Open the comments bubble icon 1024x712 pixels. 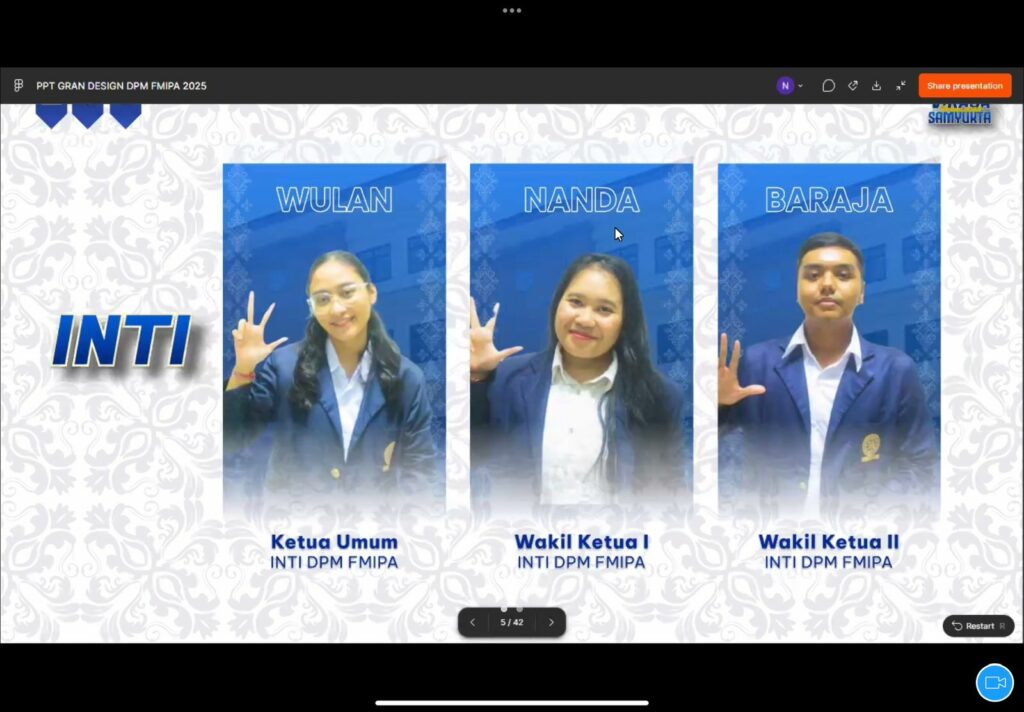click(x=828, y=86)
